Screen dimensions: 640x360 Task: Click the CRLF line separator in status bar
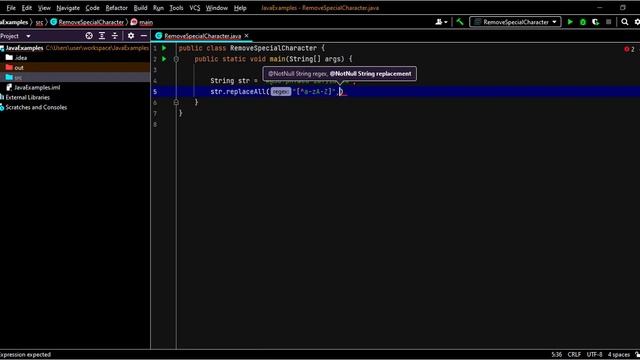coord(574,354)
